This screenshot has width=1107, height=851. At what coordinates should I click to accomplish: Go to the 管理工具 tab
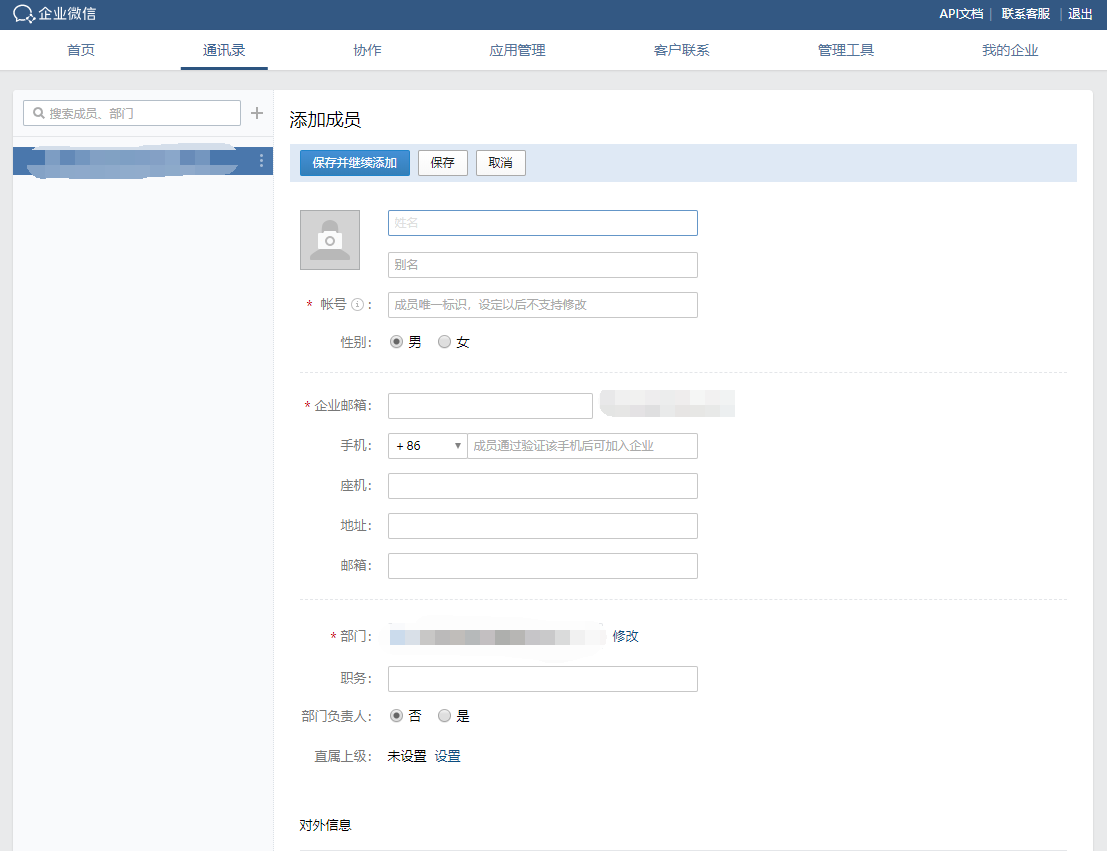[845, 50]
